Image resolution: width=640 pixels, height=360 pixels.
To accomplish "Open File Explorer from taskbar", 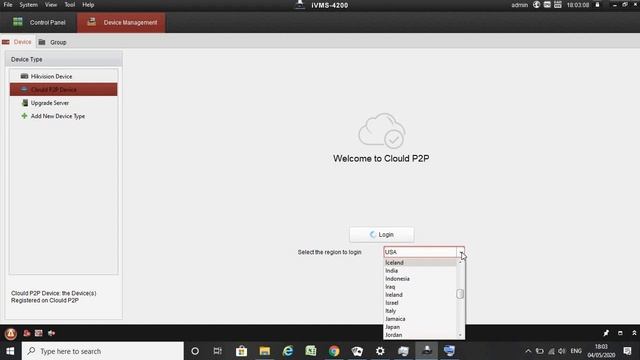I will point(264,351).
